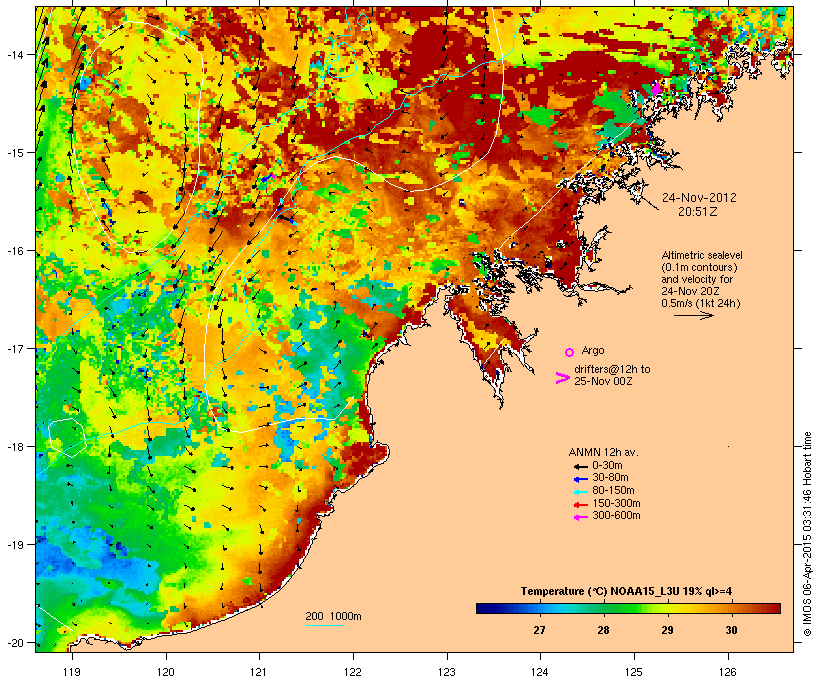Image resolution: width=820 pixels, height=680 pixels.
Task: Click the 121 longitude axis label
Action: click(x=259, y=672)
